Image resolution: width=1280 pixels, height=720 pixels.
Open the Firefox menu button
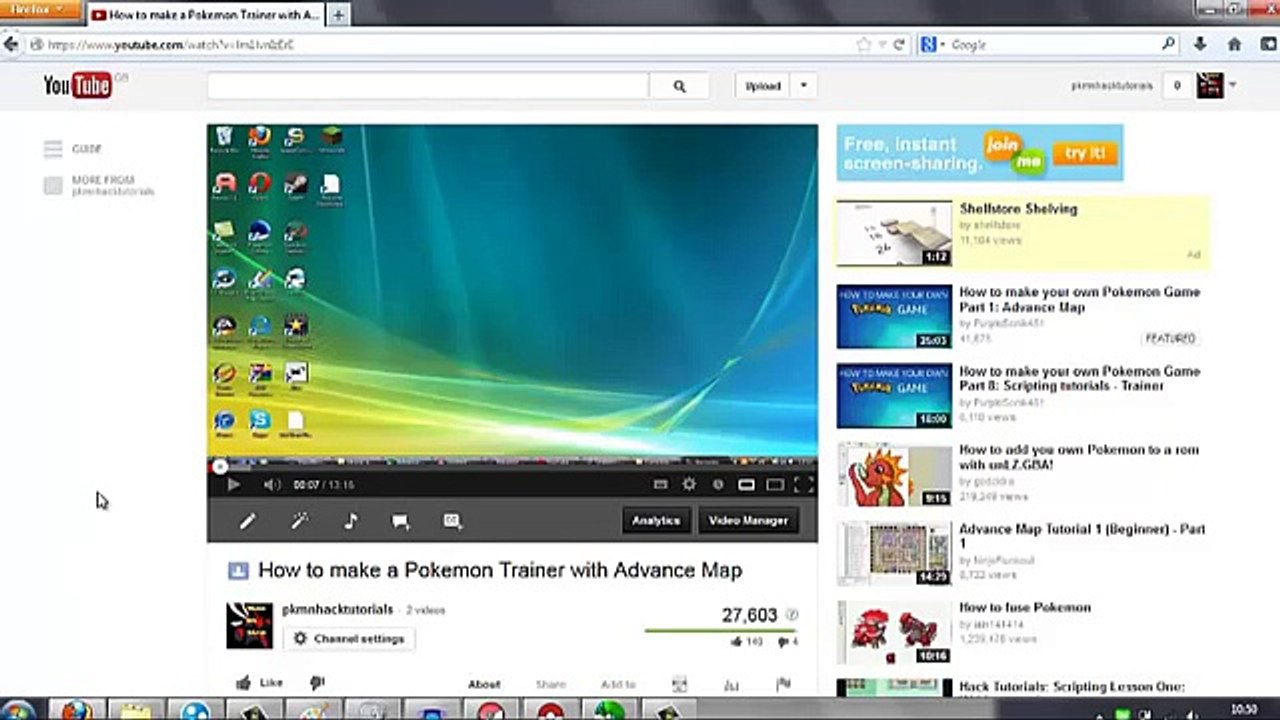(38, 10)
